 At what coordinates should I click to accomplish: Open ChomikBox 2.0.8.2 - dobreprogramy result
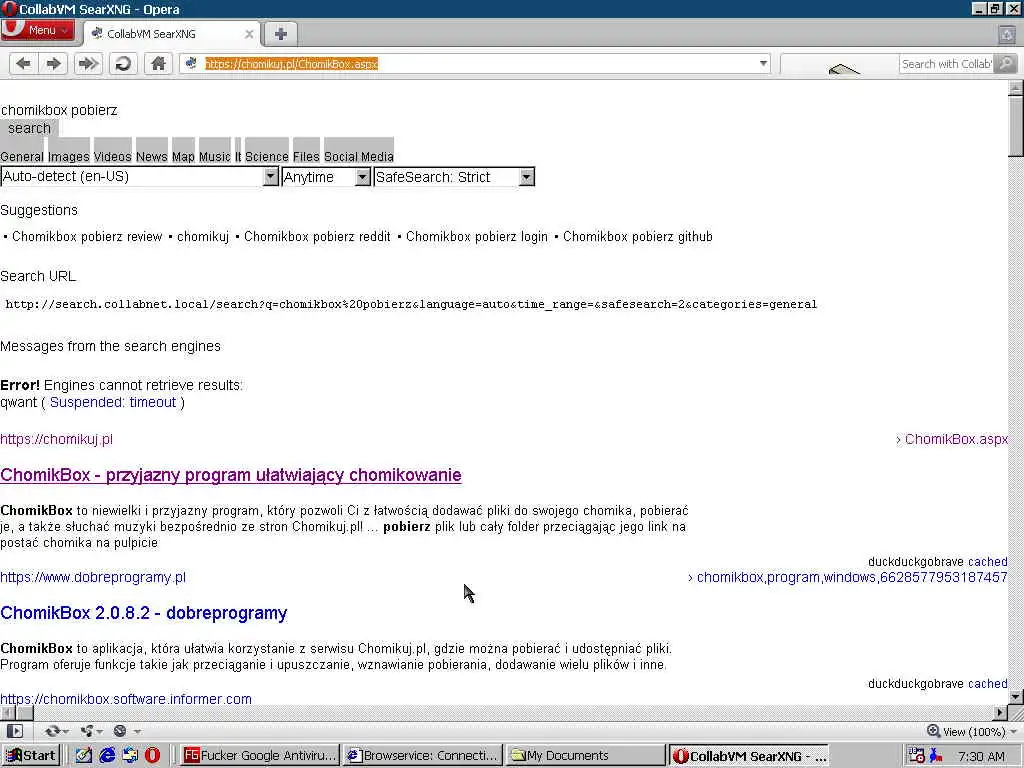(144, 613)
